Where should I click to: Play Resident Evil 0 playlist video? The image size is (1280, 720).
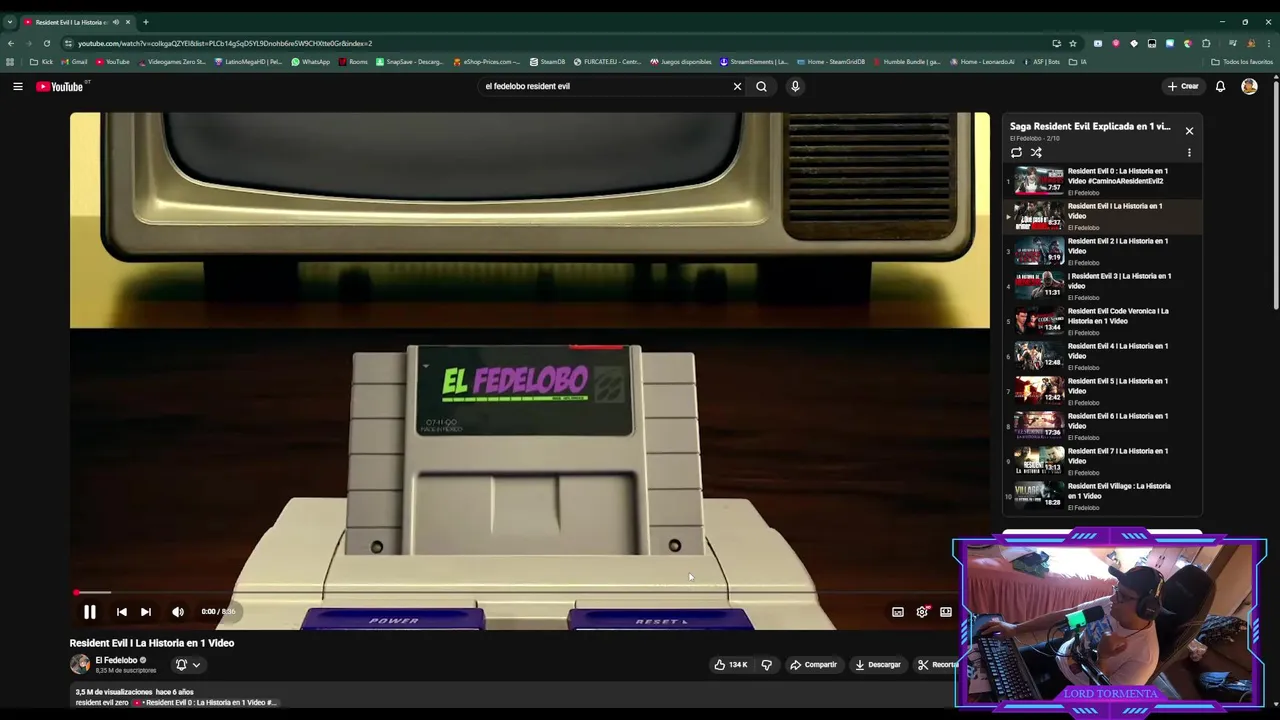coord(1103,181)
